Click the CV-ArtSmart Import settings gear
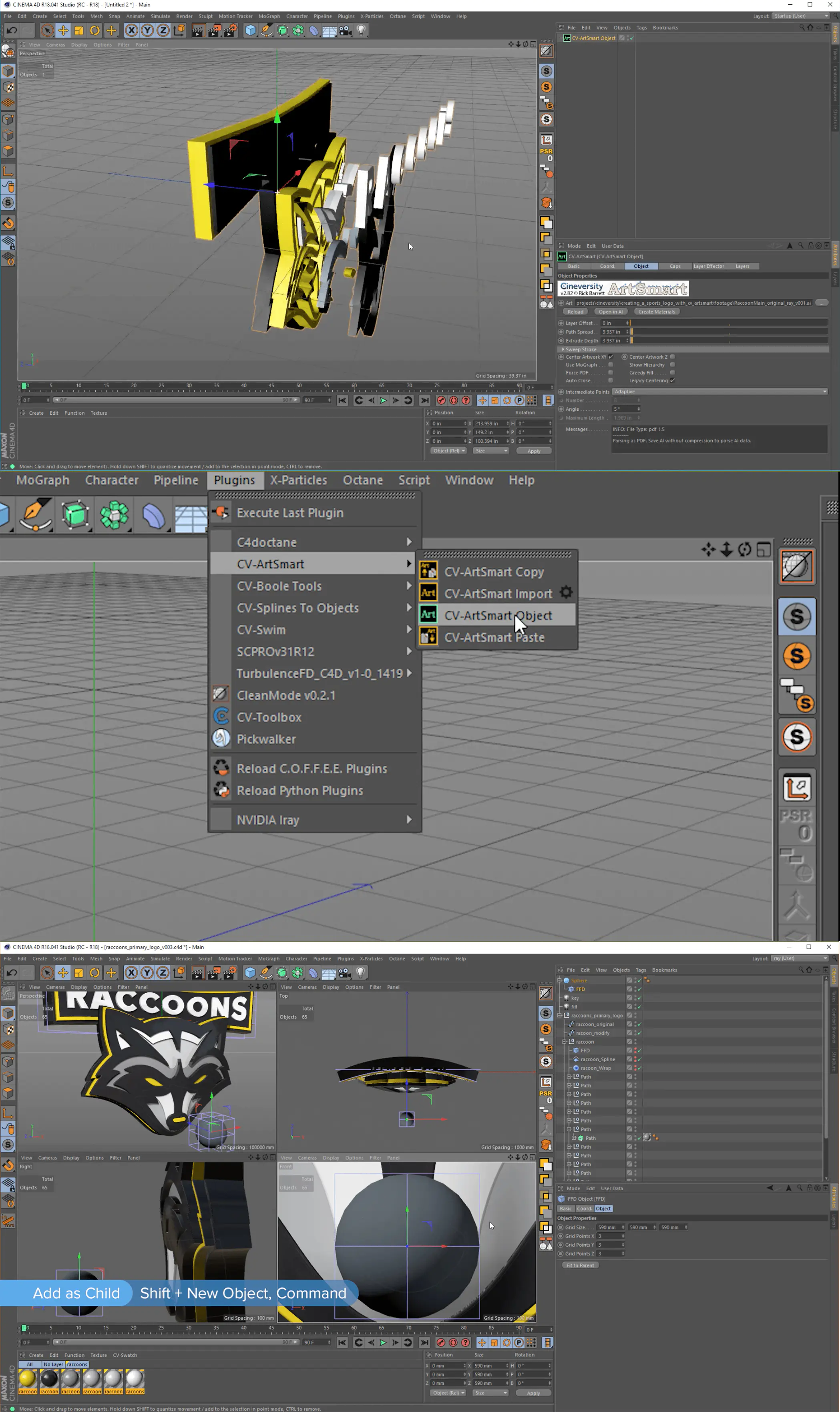This screenshot has height=1412, width=840. pyautogui.click(x=566, y=593)
